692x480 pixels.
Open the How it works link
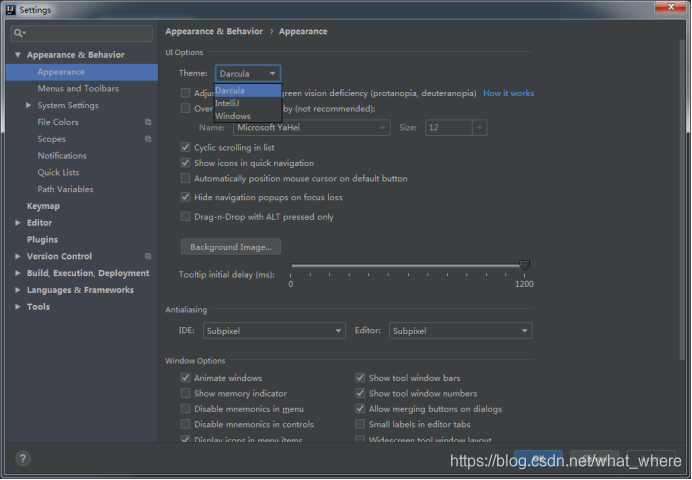pos(508,93)
